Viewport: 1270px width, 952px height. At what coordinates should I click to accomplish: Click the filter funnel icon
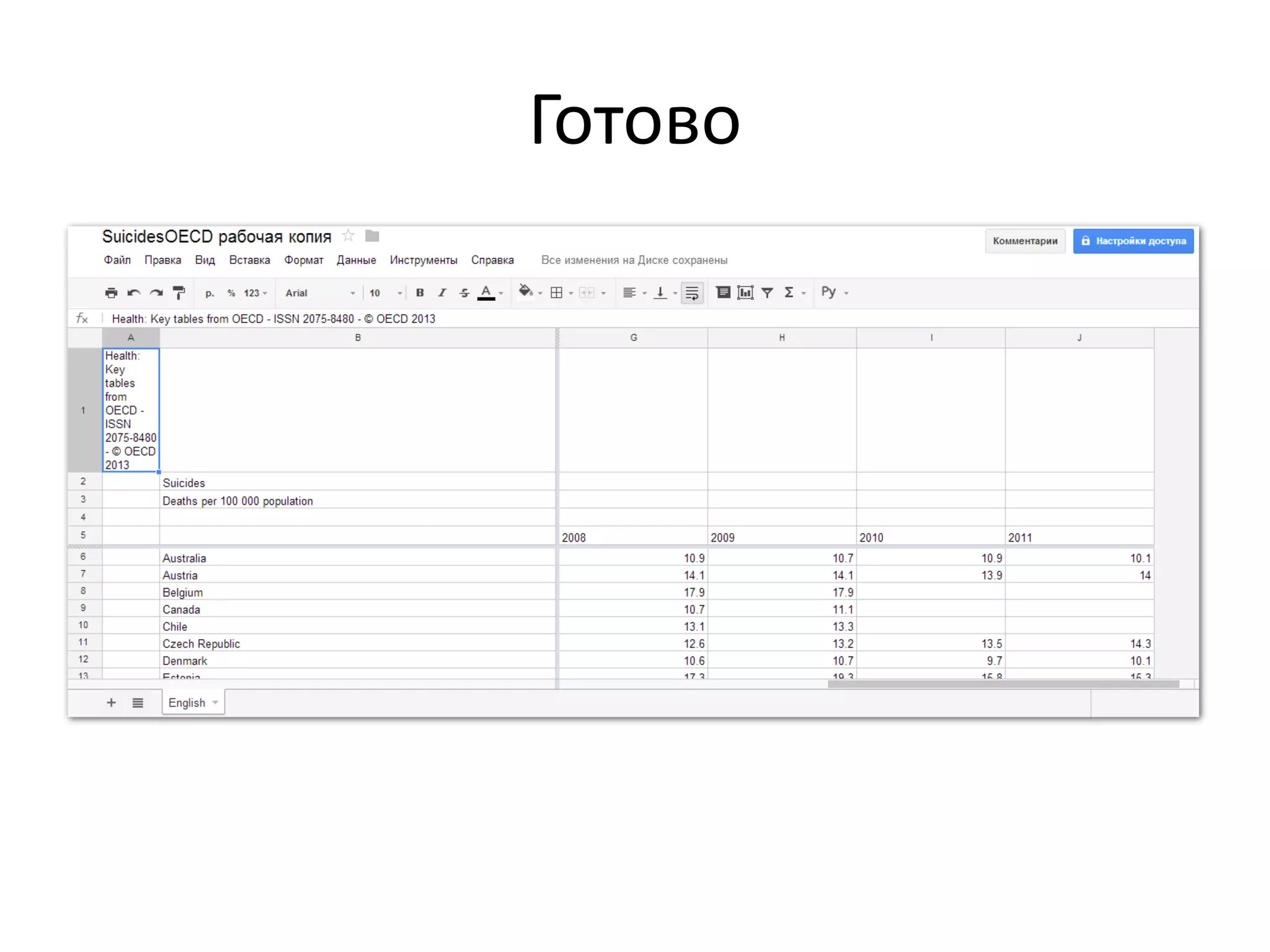coord(767,293)
